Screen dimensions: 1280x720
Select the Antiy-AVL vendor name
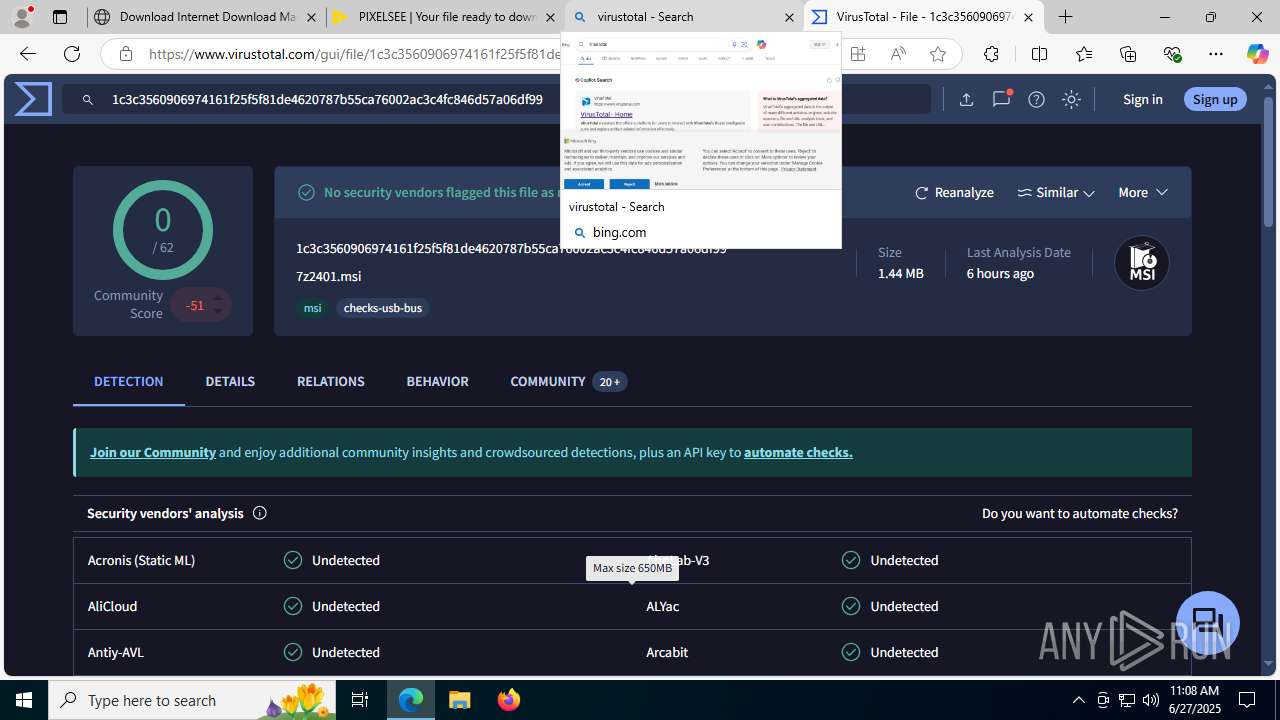point(116,652)
